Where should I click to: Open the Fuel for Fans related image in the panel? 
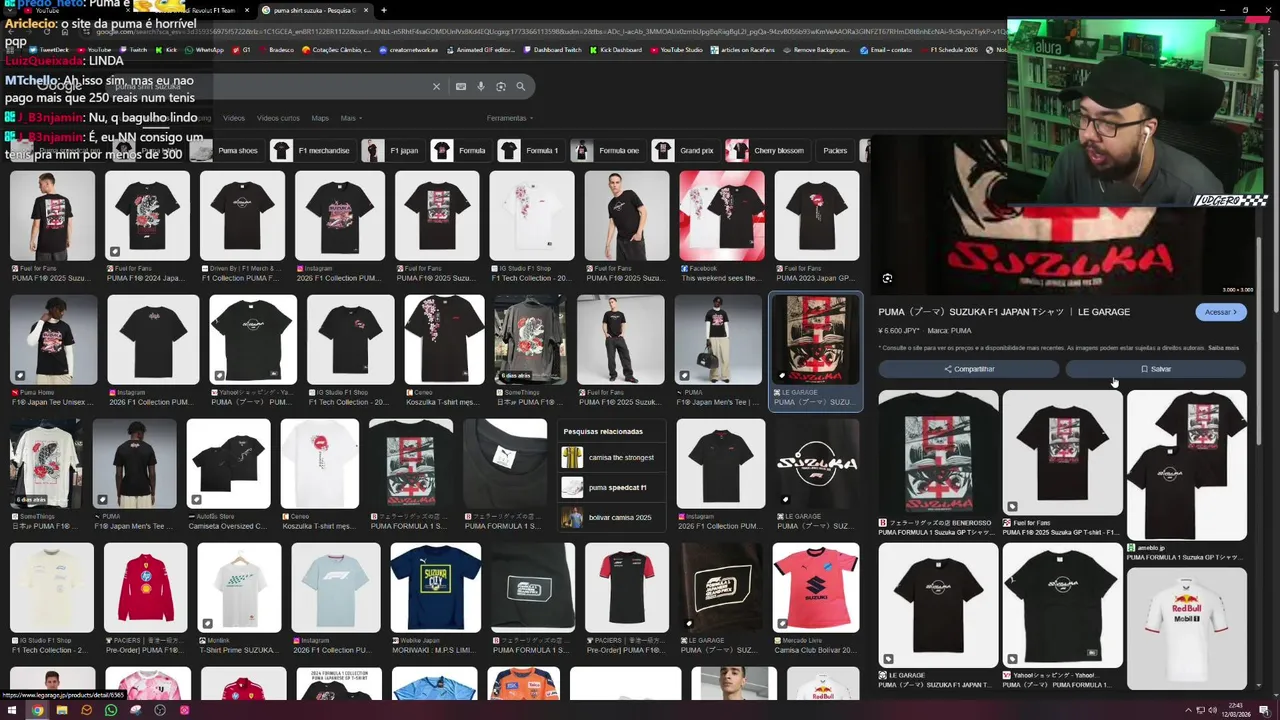1063,452
